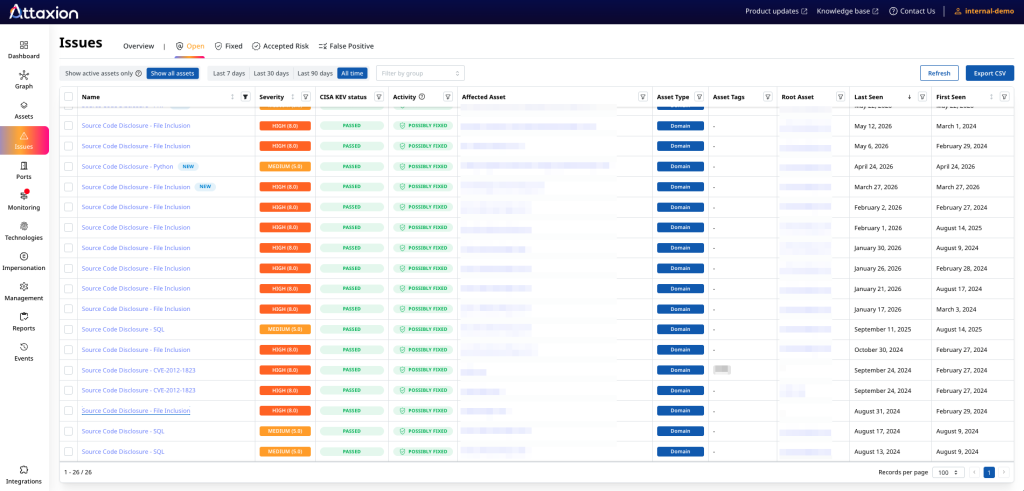Open the Asset Tags filter icon
Viewport: 1024px width, 491px height.
(767, 97)
